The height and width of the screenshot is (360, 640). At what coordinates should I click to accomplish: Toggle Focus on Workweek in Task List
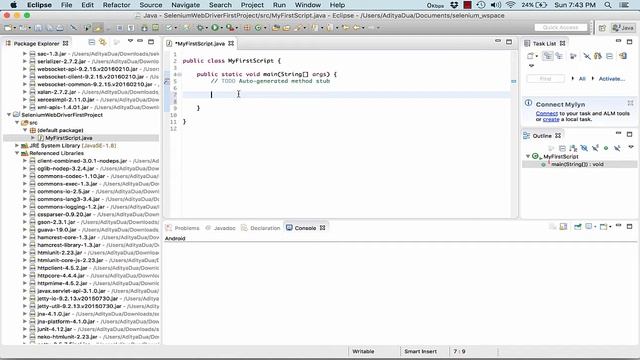click(573, 56)
